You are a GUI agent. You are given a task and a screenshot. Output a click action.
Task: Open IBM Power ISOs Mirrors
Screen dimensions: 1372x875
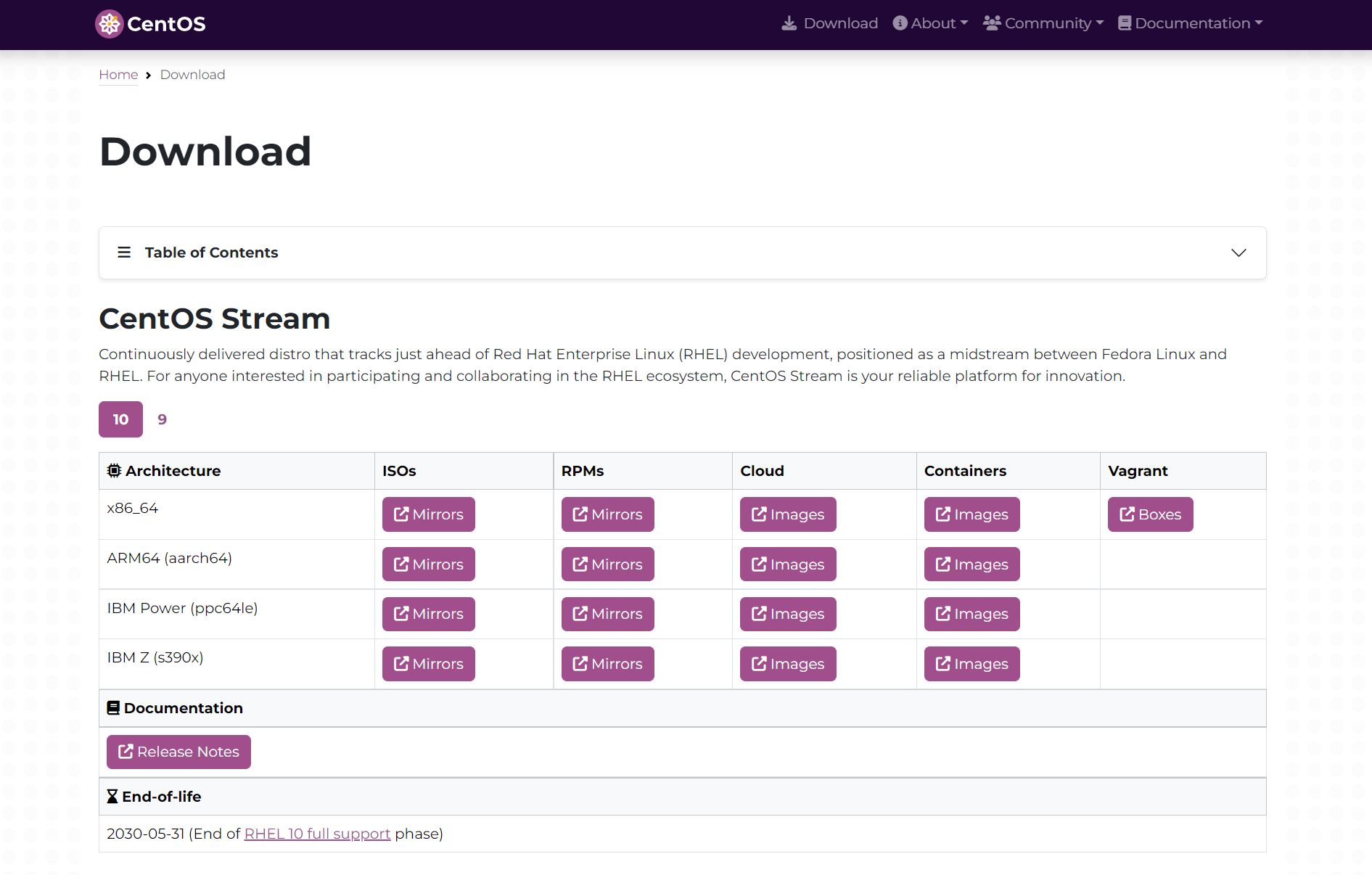tap(429, 614)
